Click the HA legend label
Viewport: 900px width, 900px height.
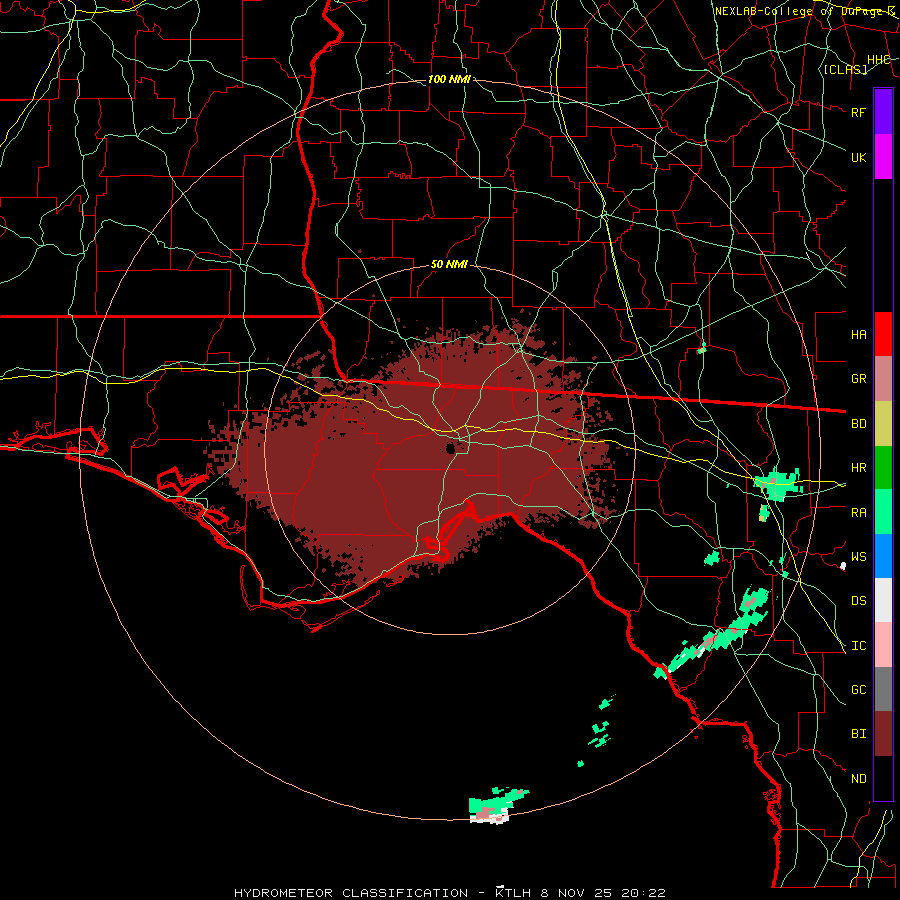click(x=858, y=334)
